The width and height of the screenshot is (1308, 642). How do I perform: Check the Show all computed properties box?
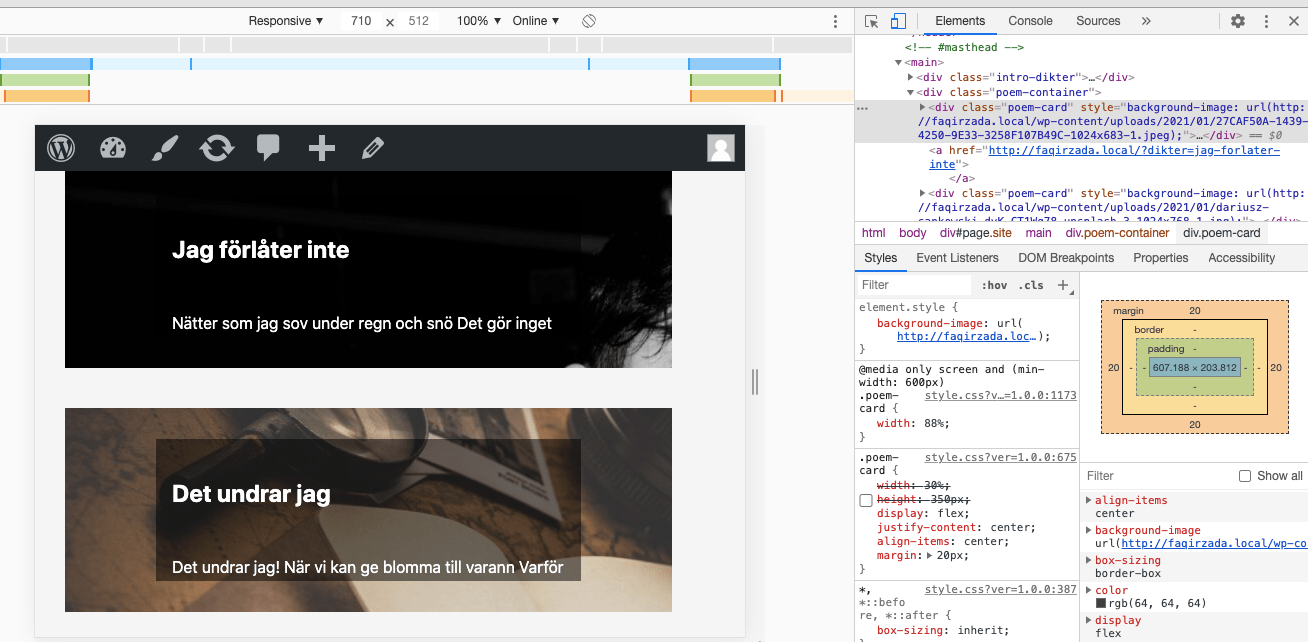[x=1245, y=476]
